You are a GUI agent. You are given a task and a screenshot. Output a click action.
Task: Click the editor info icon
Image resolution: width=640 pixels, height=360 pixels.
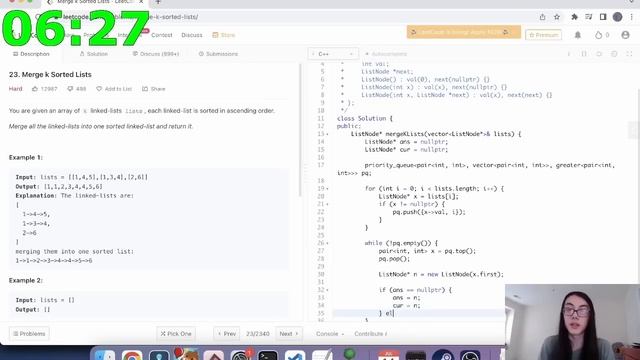click(x=569, y=54)
